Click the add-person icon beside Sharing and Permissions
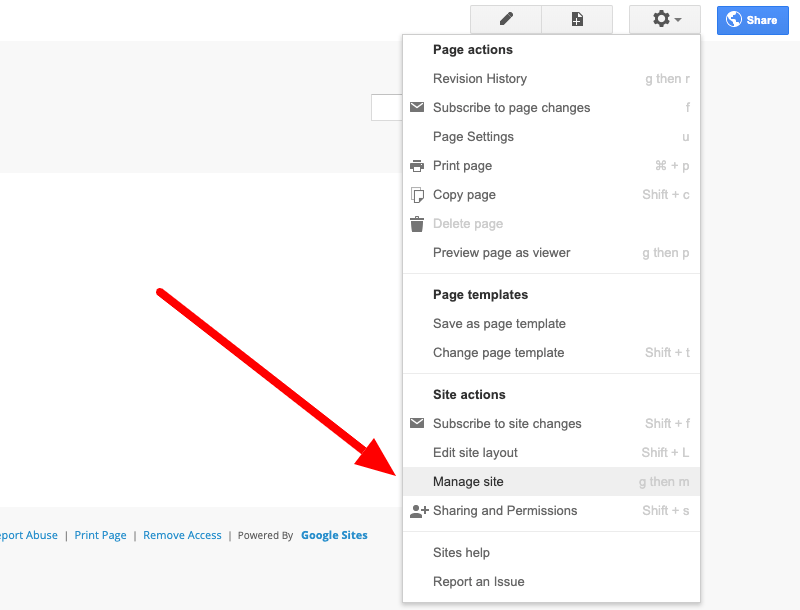This screenshot has height=610, width=800. point(417,510)
